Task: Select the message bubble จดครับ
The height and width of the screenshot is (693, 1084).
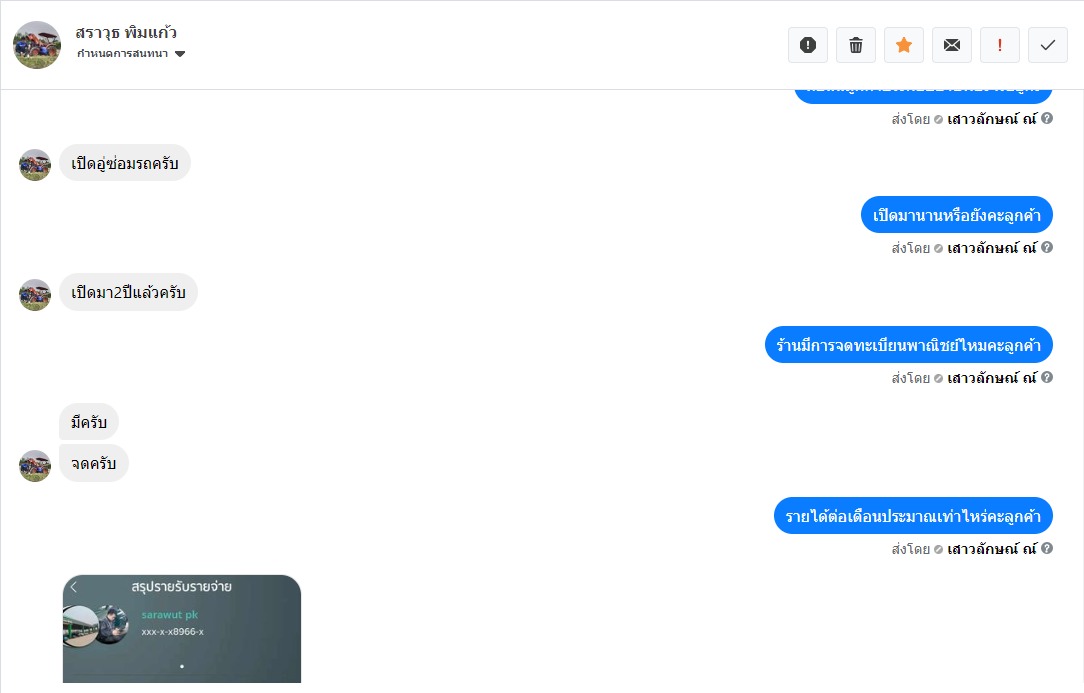Action: 94,463
